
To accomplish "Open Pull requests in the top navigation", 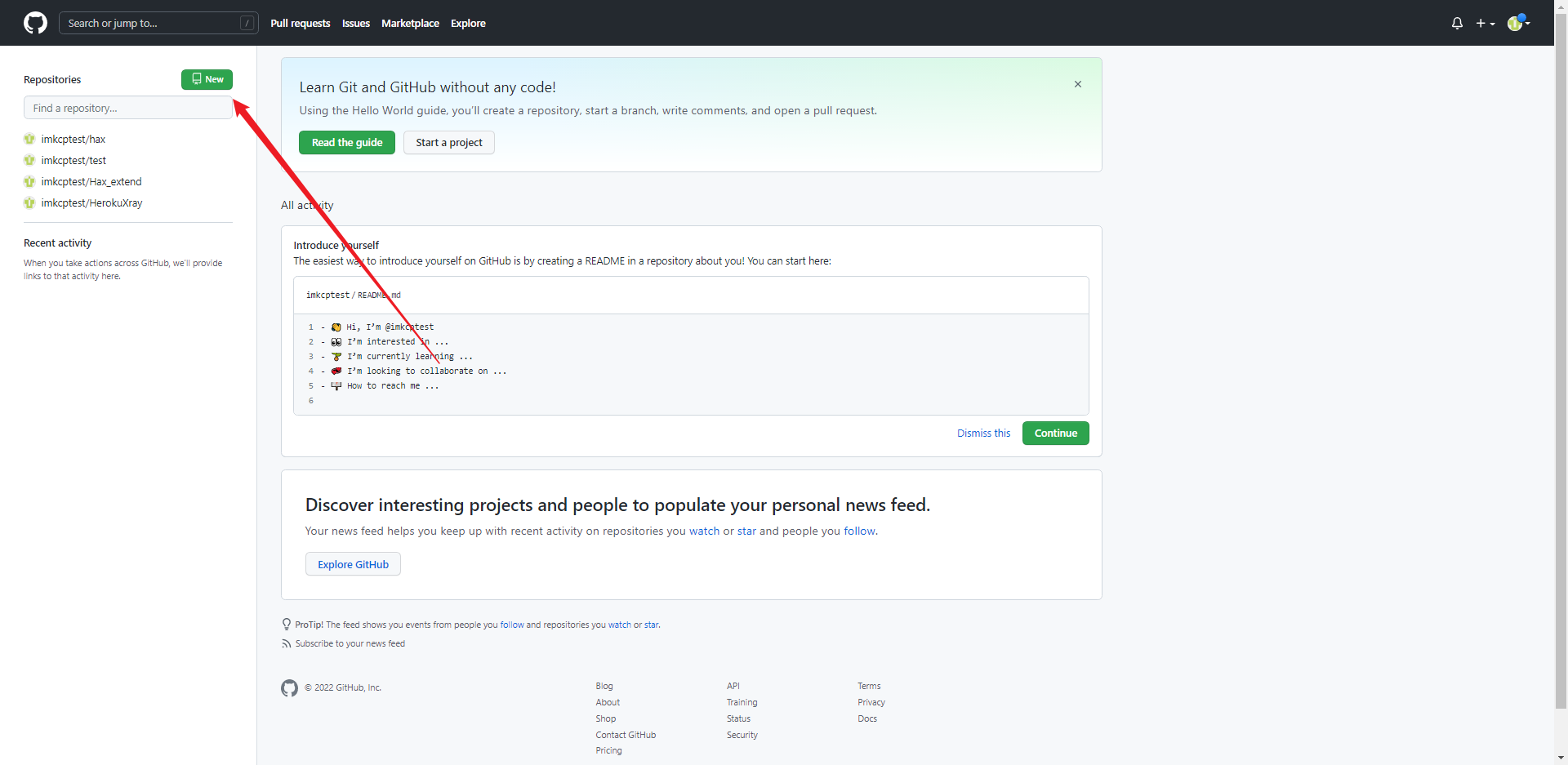I will [x=300, y=24].
